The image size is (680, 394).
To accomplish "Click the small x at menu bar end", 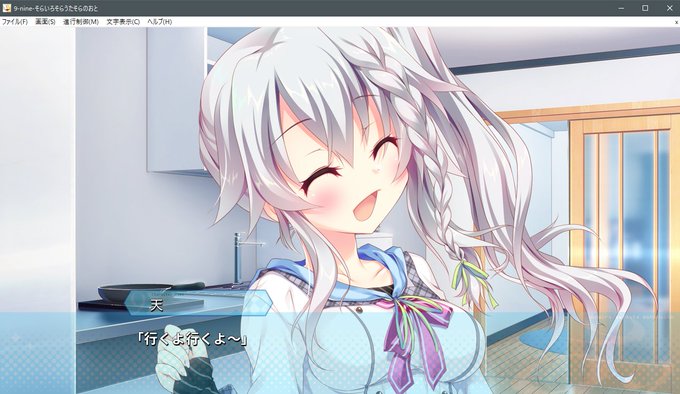I will point(676,22).
